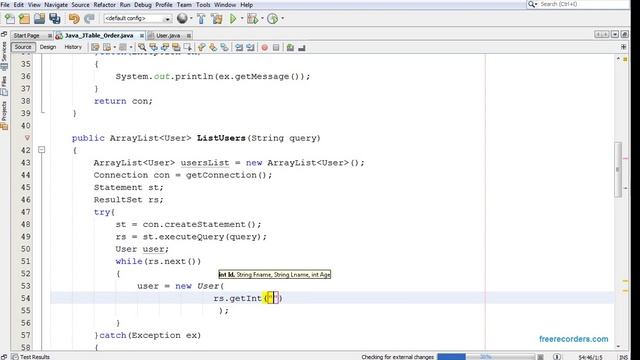
Task: Open the Navigate menu
Action: click(x=56, y=5)
